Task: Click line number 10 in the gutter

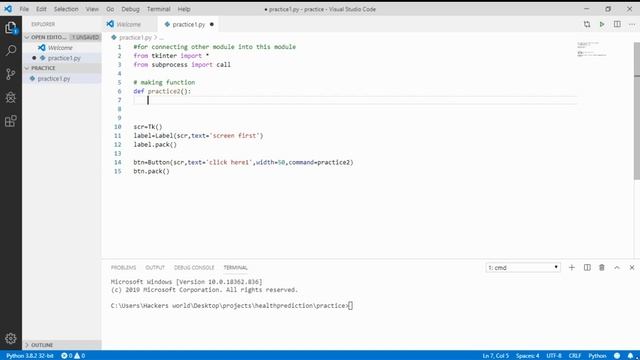Action: (118, 127)
